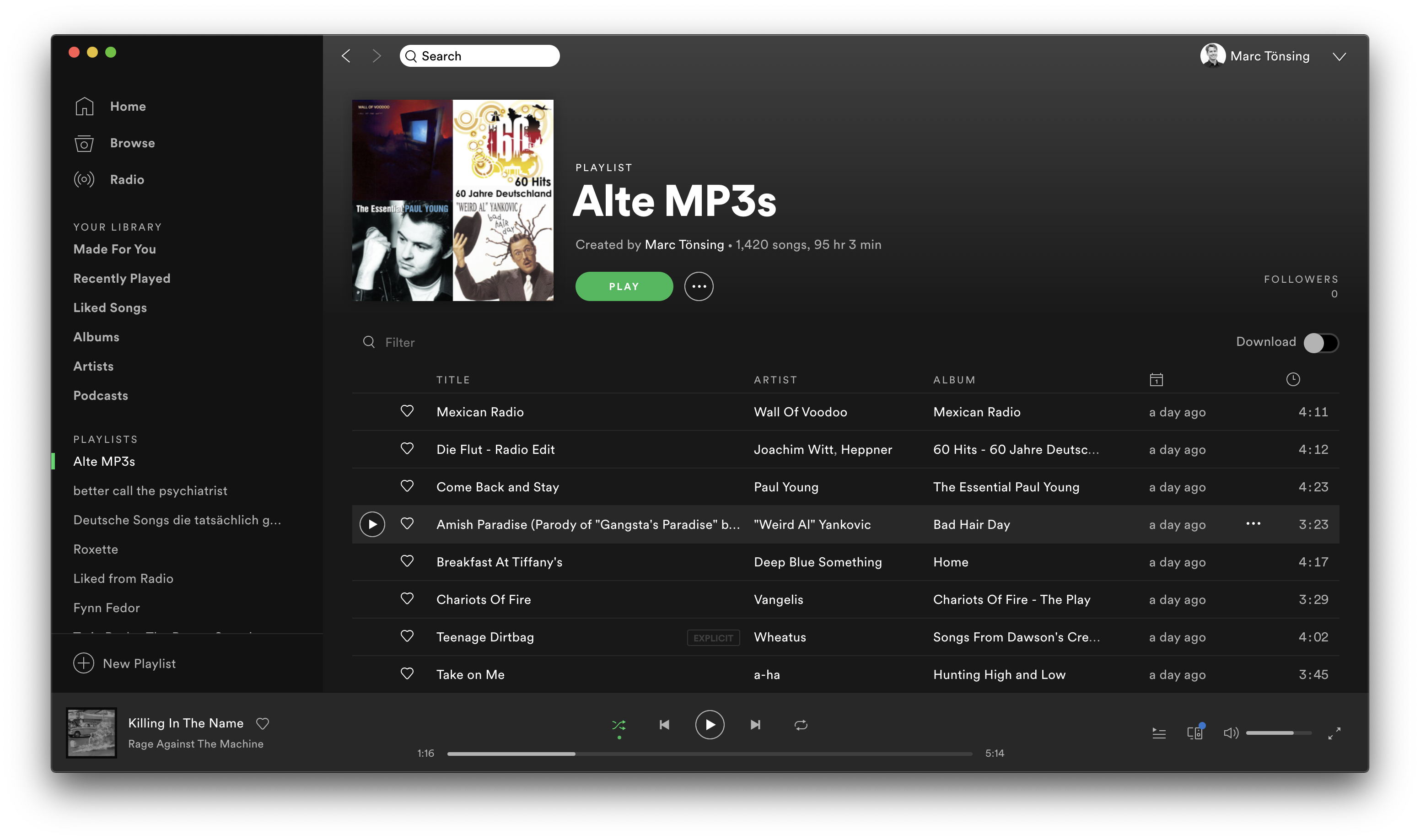Play Amish Paradise row play button

point(372,524)
